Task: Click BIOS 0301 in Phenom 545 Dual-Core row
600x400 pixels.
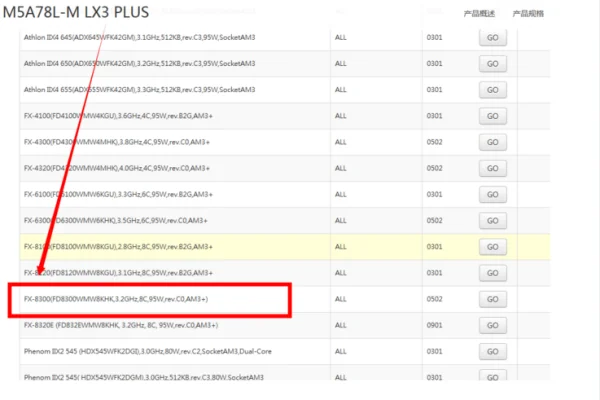Action: click(434, 351)
